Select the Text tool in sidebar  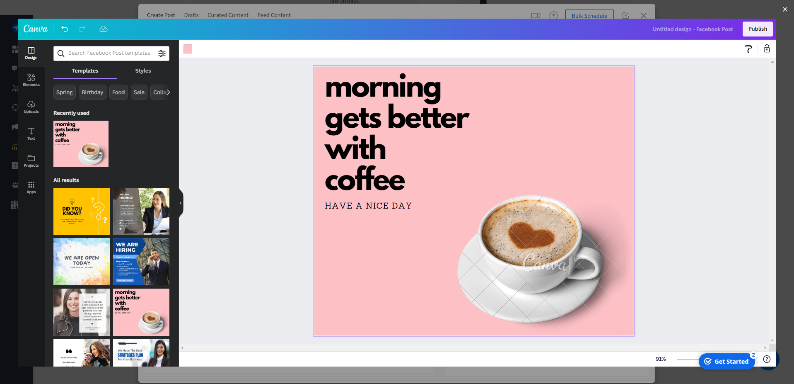pos(31,134)
